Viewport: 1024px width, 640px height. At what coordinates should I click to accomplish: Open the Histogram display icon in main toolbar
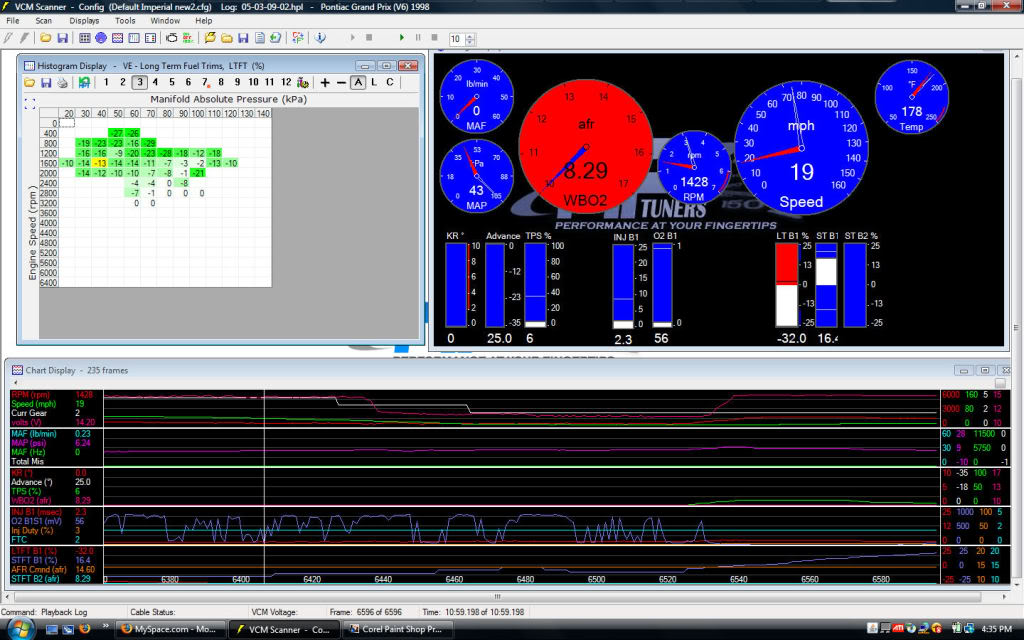click(134, 38)
